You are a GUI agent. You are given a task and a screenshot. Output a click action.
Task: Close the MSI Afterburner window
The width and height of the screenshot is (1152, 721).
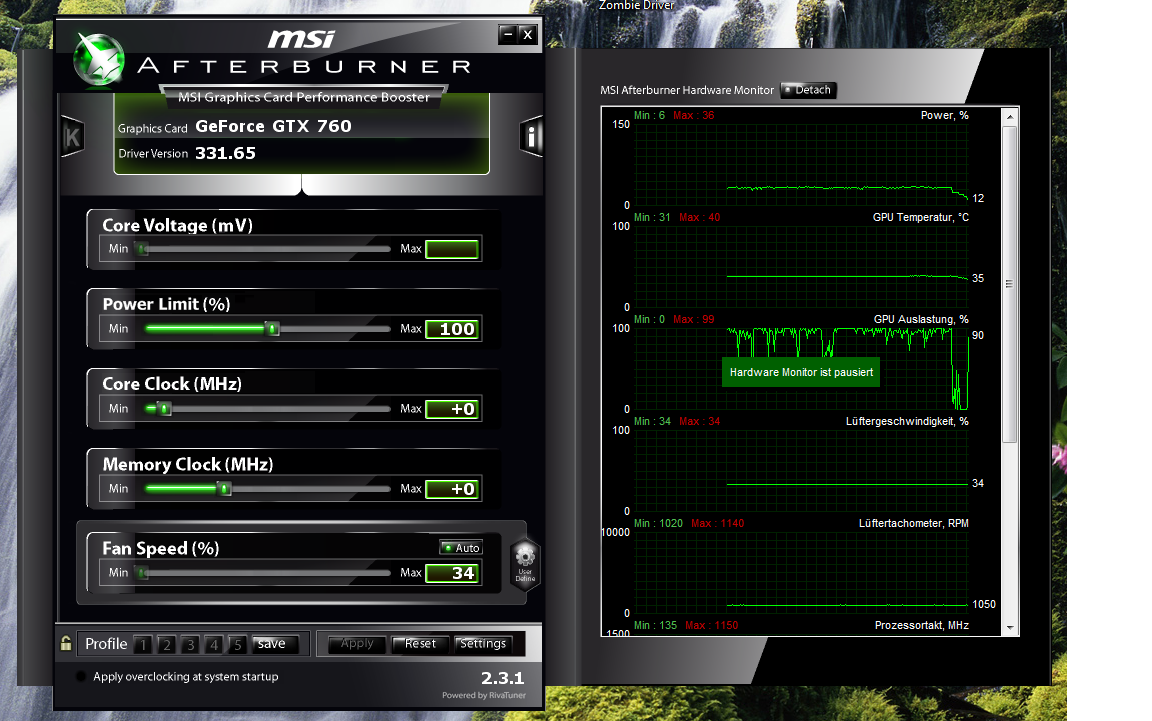pyautogui.click(x=528, y=35)
